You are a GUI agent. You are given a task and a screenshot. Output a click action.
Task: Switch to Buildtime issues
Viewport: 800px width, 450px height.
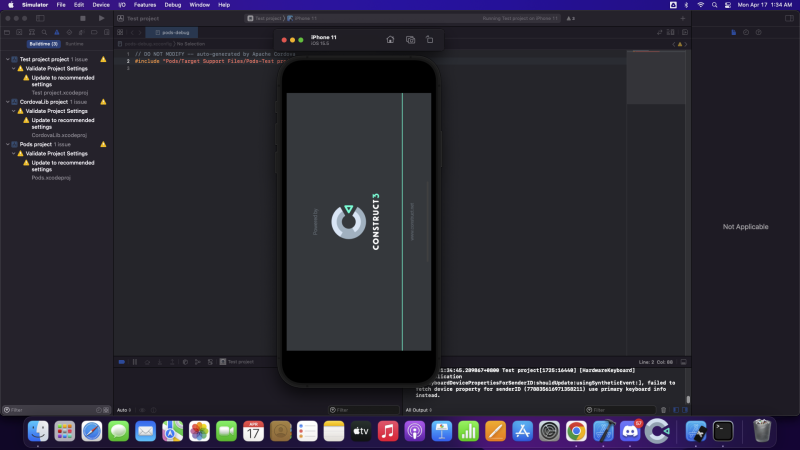point(43,44)
